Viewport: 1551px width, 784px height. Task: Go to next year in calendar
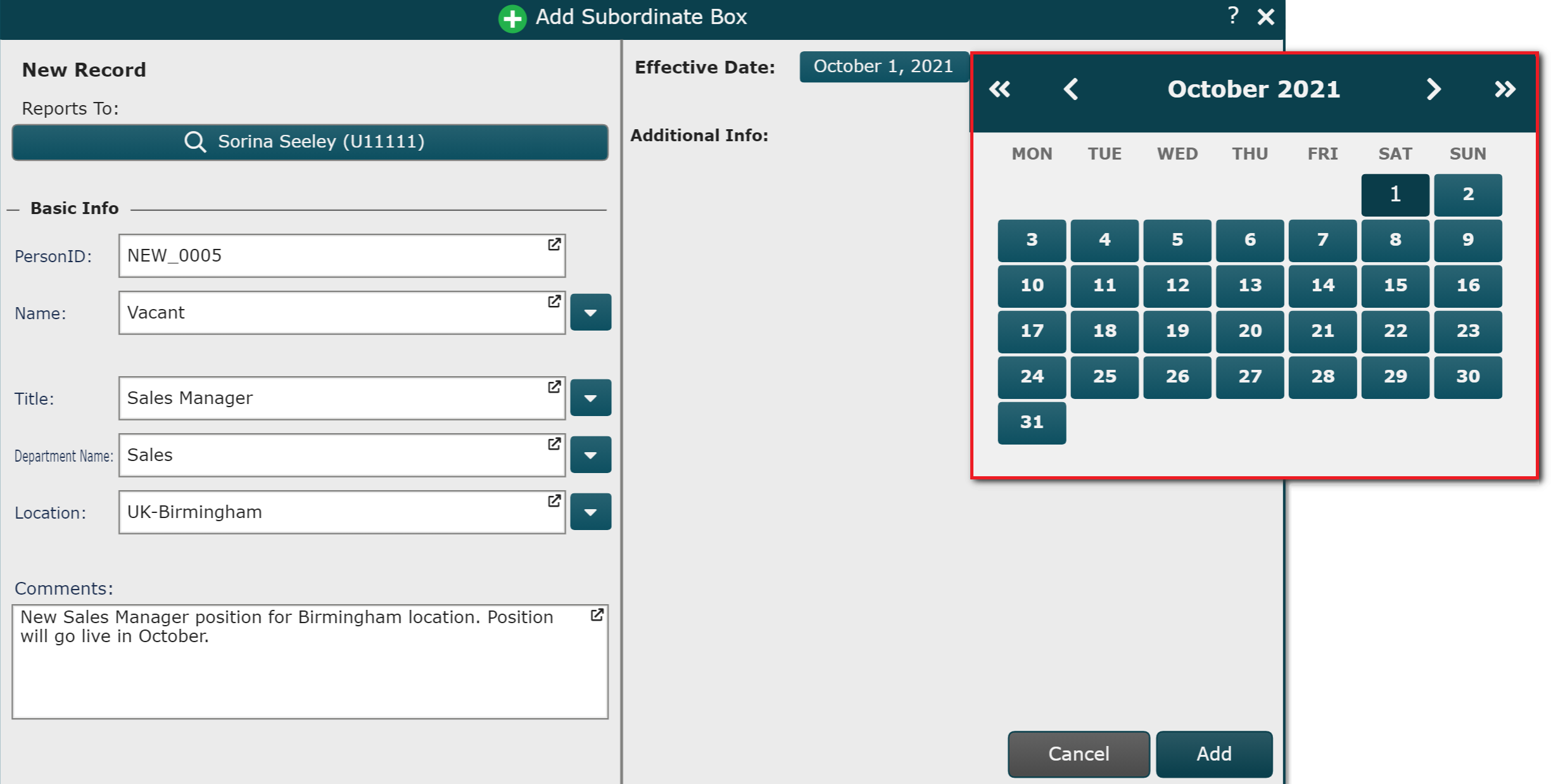pos(1505,89)
